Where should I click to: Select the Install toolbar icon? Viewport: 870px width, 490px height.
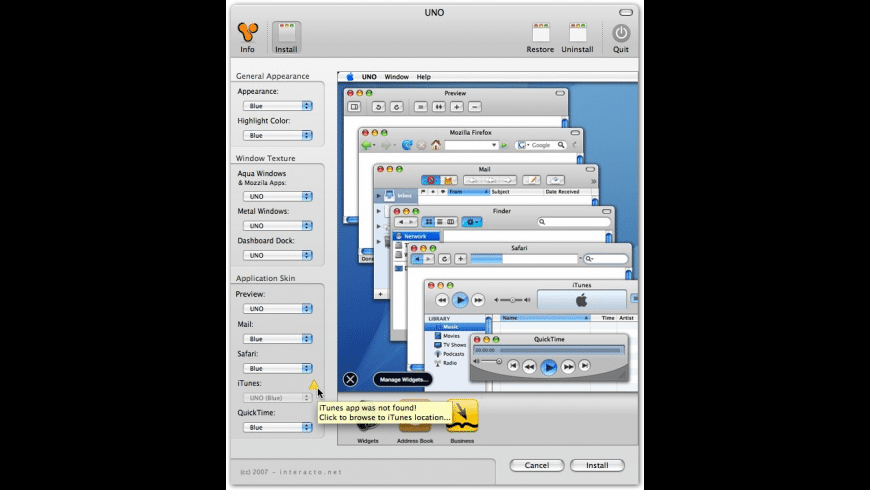(x=286, y=37)
